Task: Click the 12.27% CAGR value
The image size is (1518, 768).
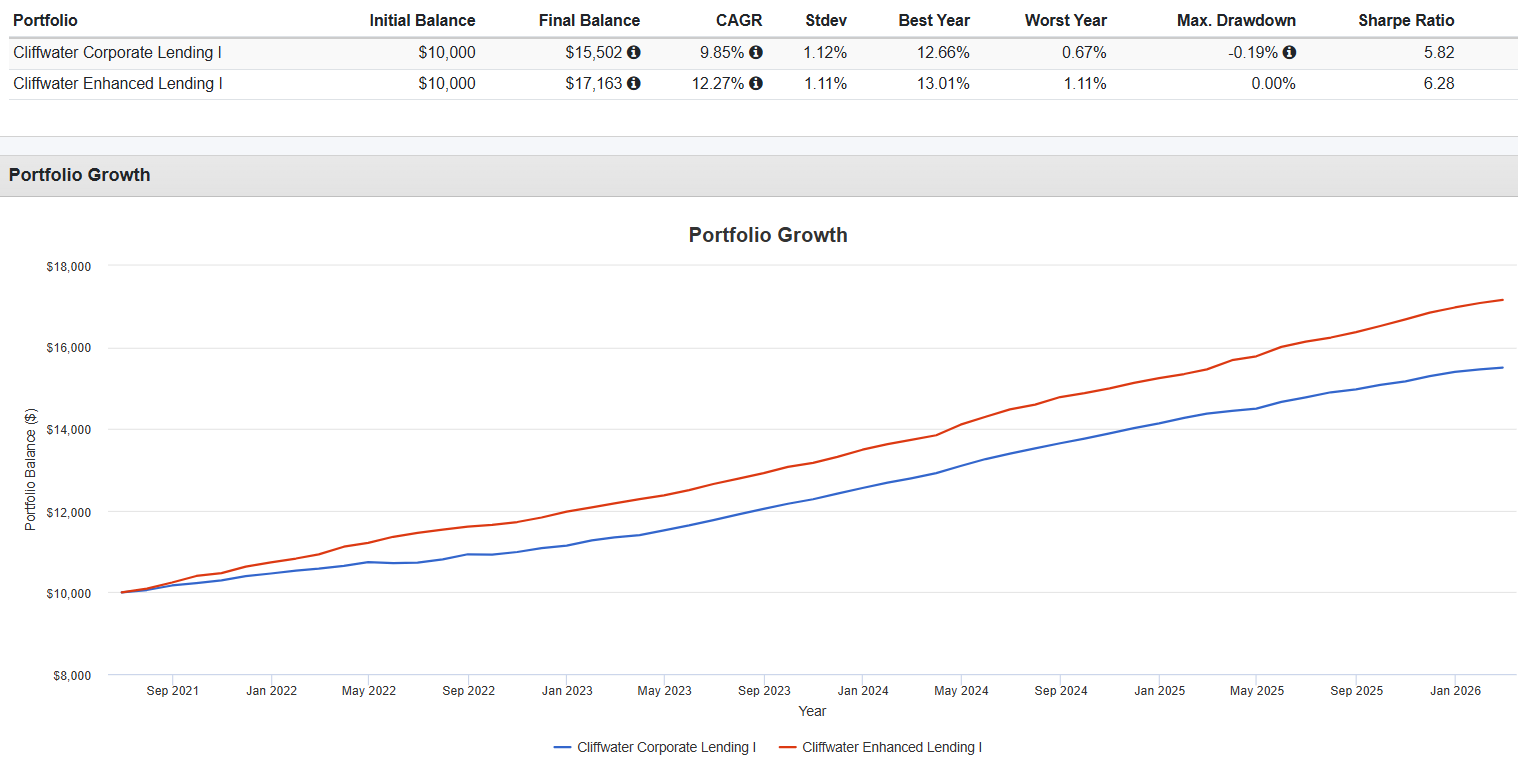Action: (x=718, y=84)
